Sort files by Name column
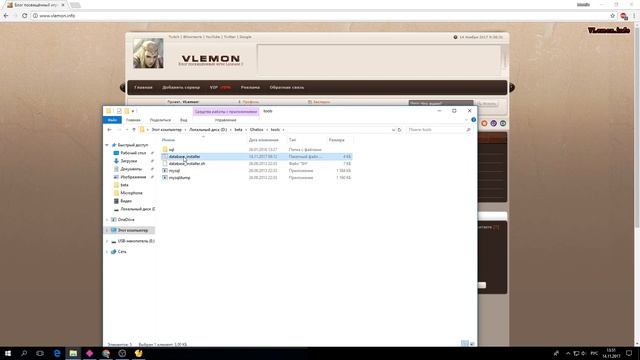The height and width of the screenshot is (360, 640). coord(168,140)
